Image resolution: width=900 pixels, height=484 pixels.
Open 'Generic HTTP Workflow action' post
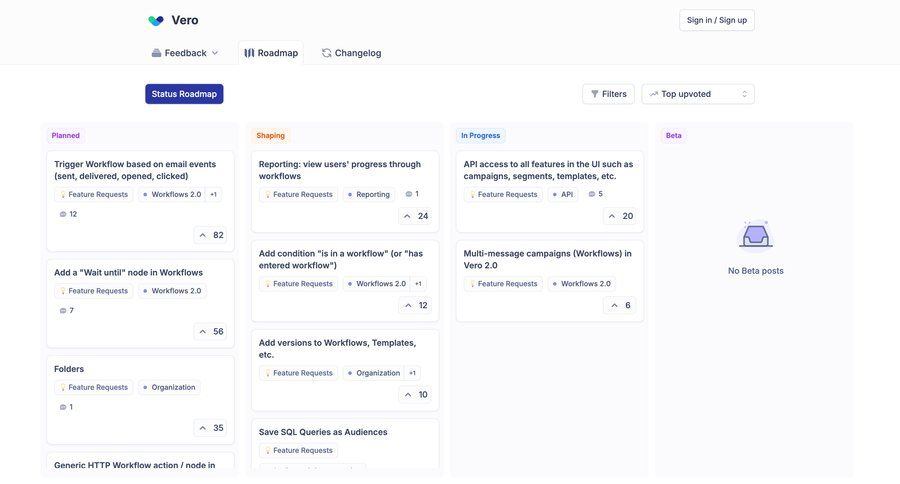tap(135, 465)
